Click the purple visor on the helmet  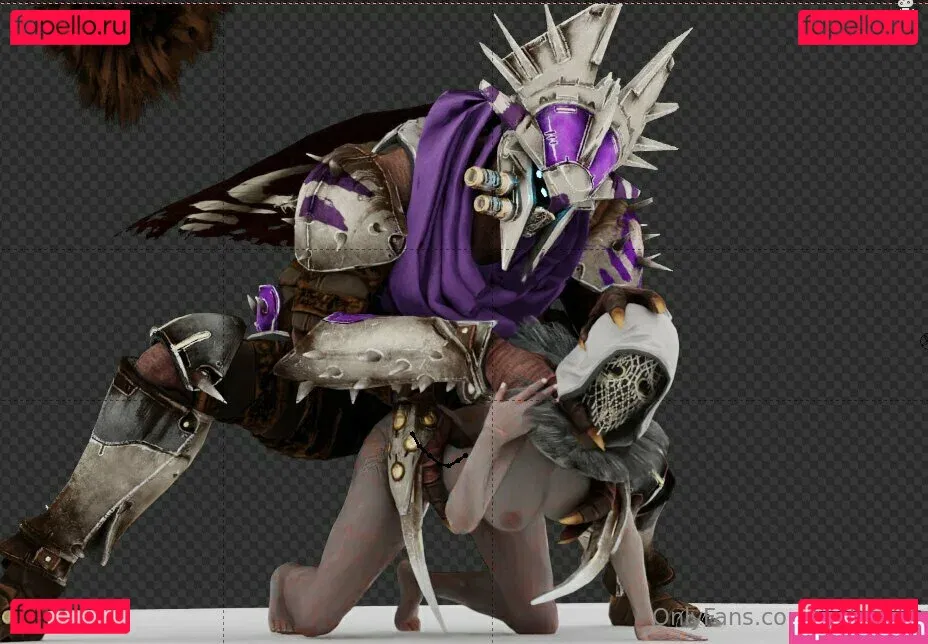[x=563, y=135]
